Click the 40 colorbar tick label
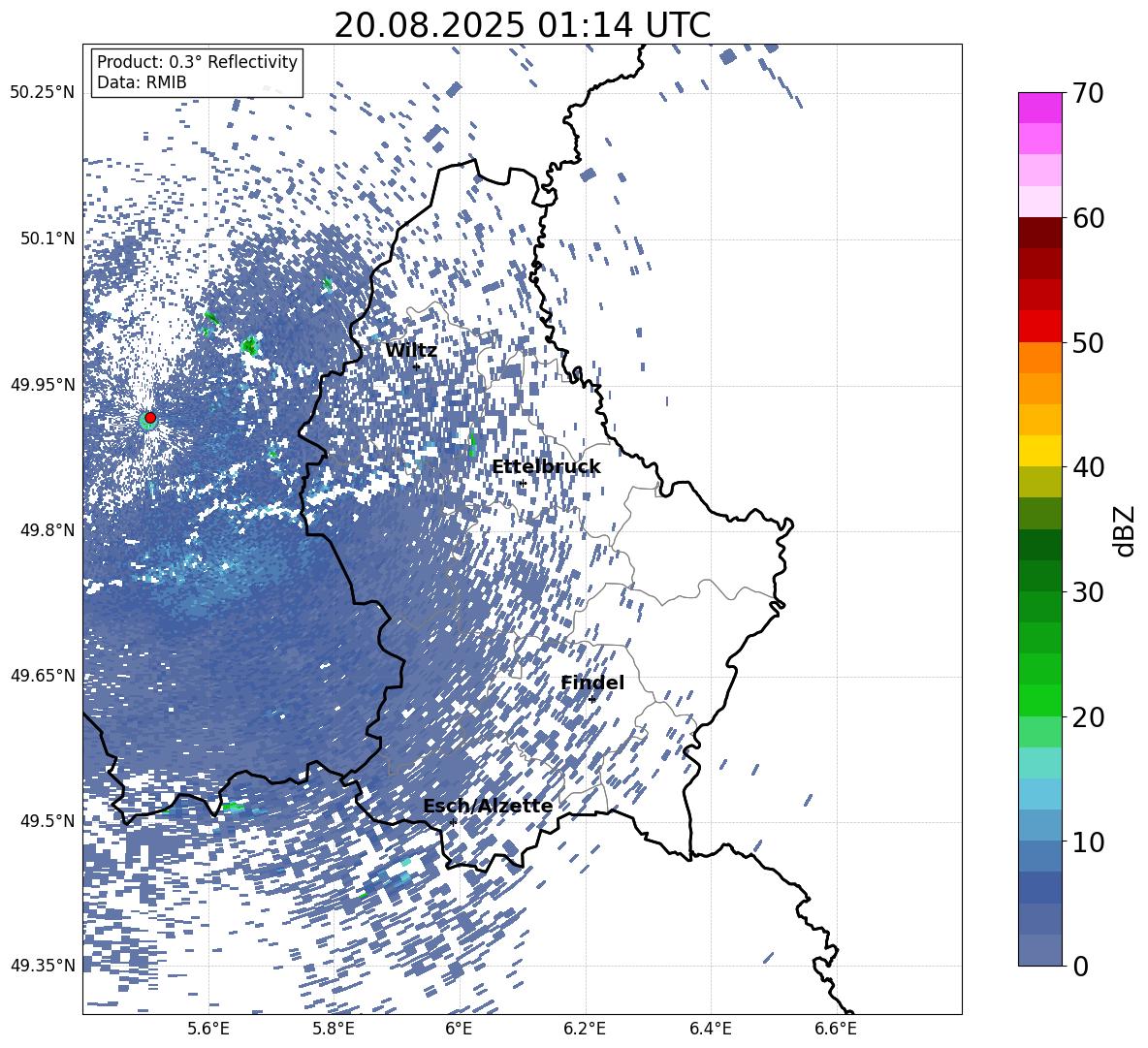The height and width of the screenshot is (1048, 1148). pyautogui.click(x=1088, y=467)
